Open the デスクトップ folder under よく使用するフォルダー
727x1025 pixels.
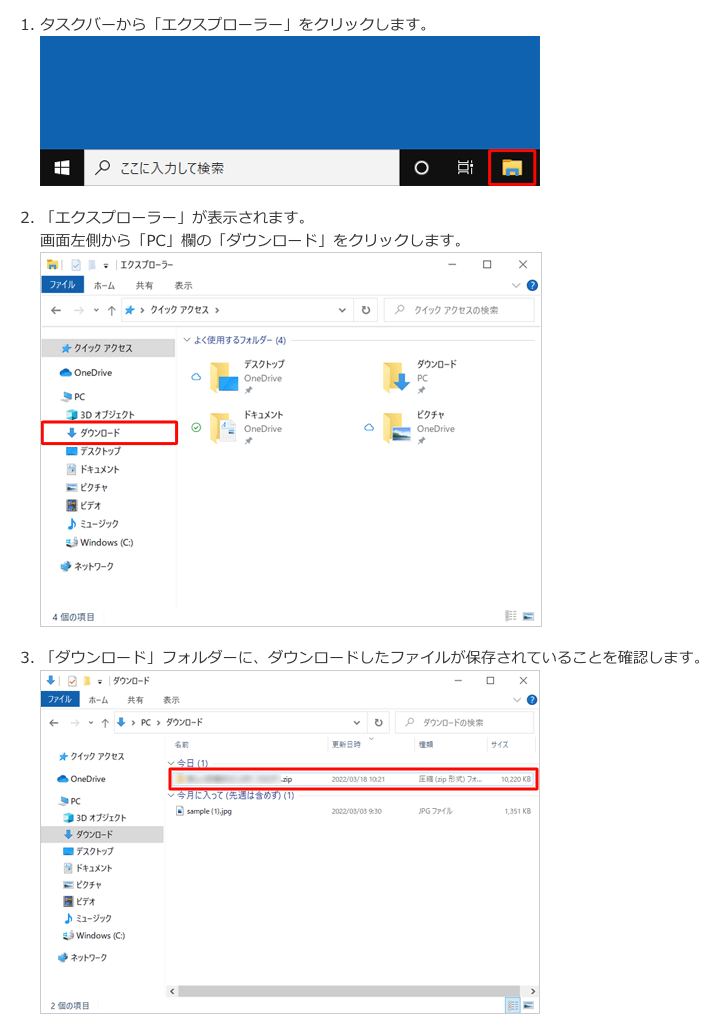(247, 378)
